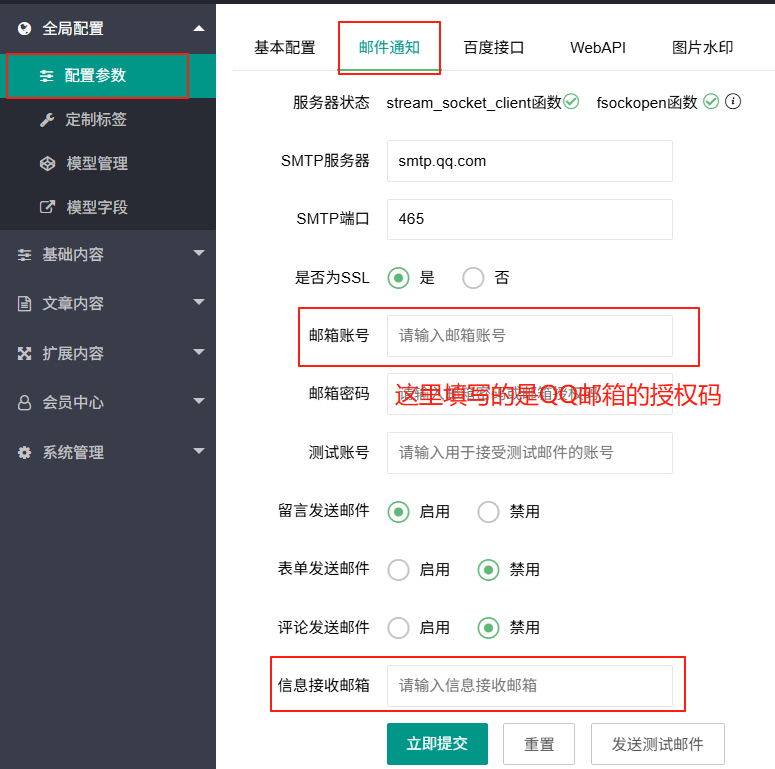
Task: Expand the 基础内容 menu arrow
Action: (199, 253)
